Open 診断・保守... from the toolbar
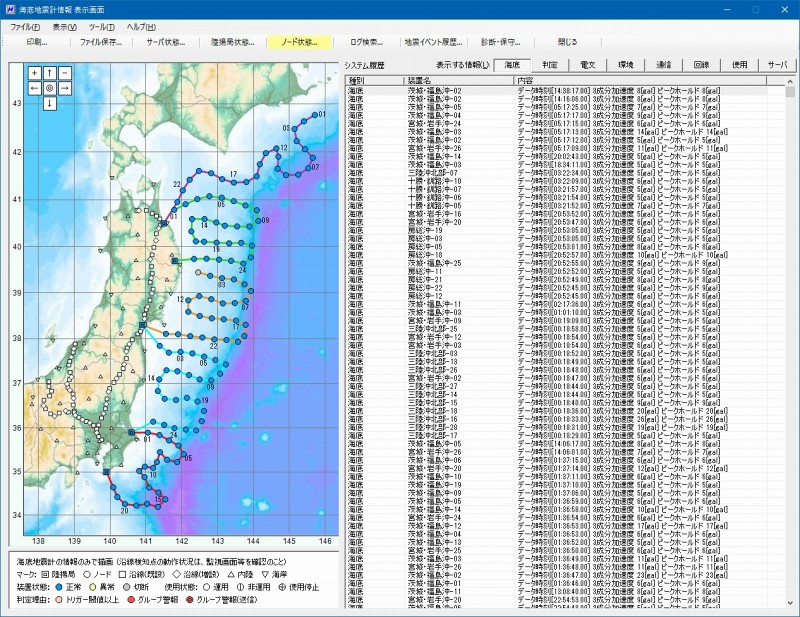Image resolution: width=800 pixels, height=617 pixels. [501, 42]
